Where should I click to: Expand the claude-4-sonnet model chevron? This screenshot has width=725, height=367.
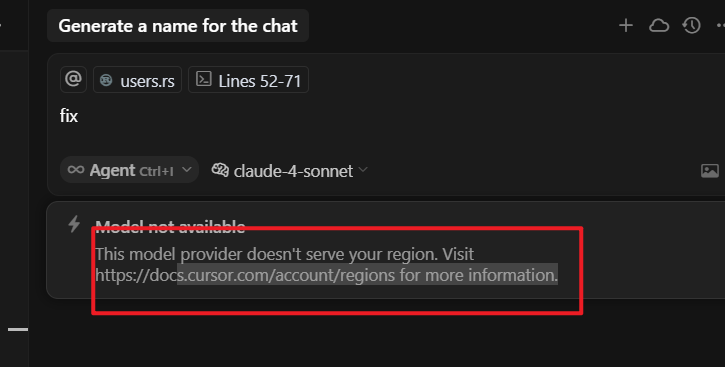click(x=363, y=170)
